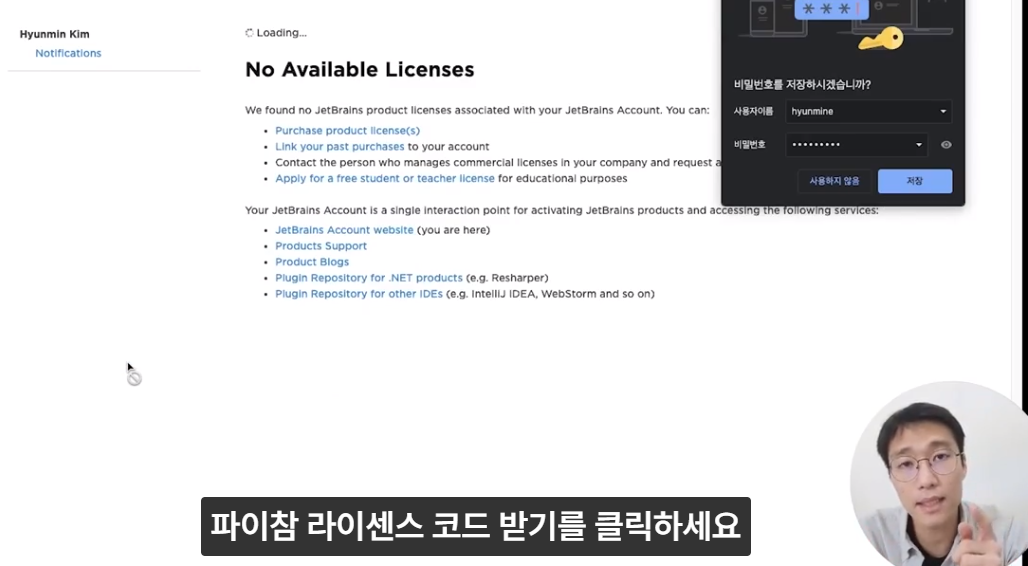
Task: Open the username dropdown showing hyunmine
Action: (x=868, y=111)
